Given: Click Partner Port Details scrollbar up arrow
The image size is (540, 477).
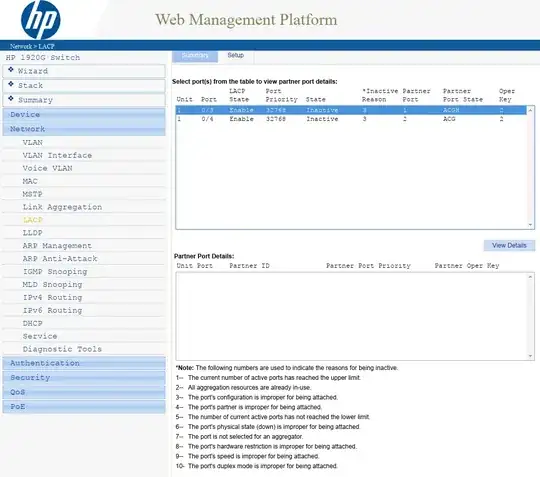Looking at the screenshot, I should tap(530, 277).
